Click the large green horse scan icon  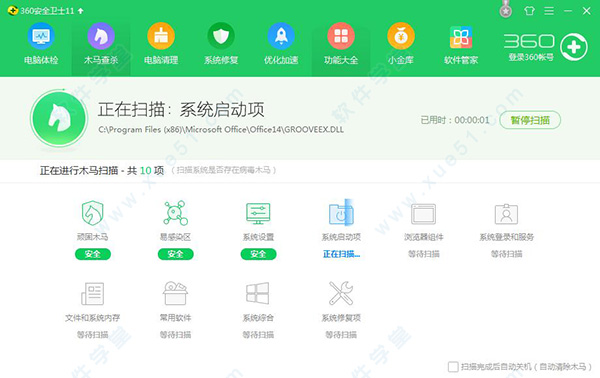(59, 118)
